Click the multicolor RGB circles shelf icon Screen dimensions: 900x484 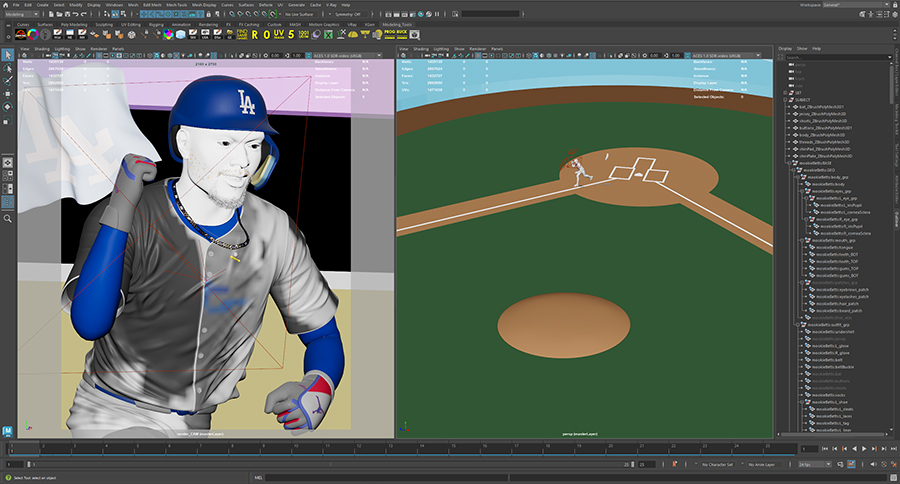(168, 34)
